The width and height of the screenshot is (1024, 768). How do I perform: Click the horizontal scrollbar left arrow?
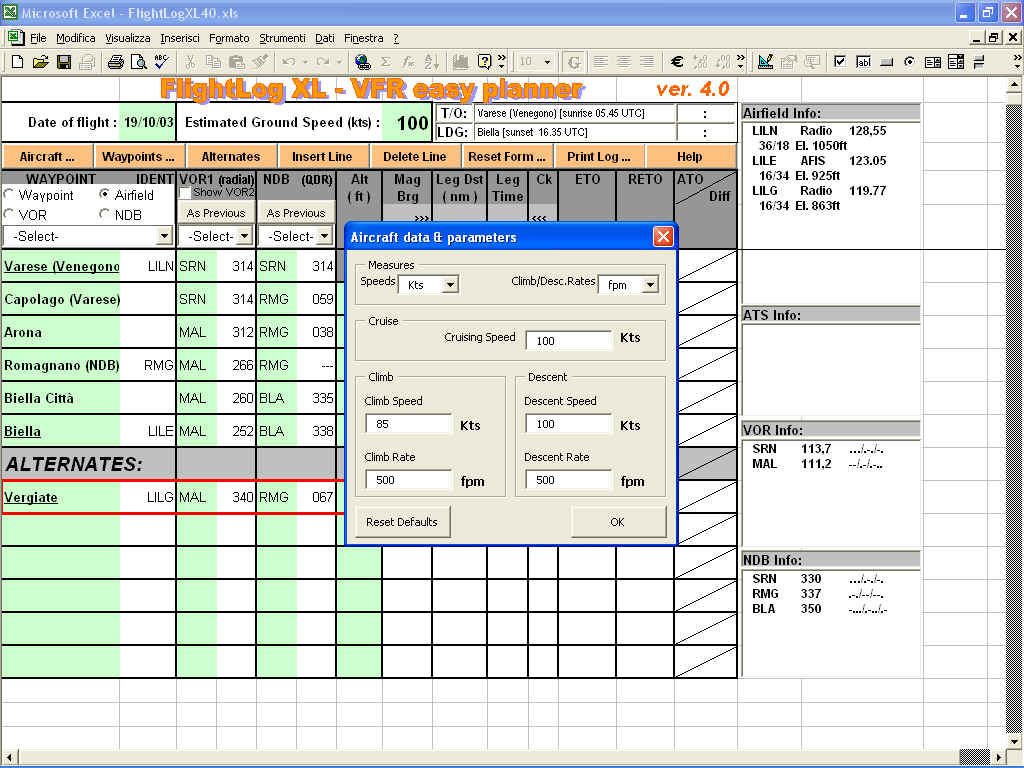pos(9,758)
